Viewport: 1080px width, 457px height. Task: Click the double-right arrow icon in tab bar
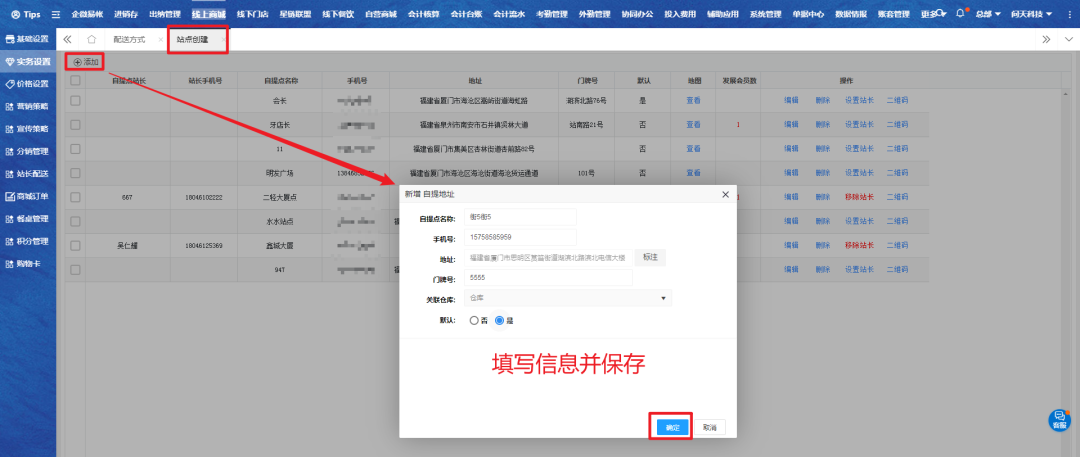point(1046,39)
